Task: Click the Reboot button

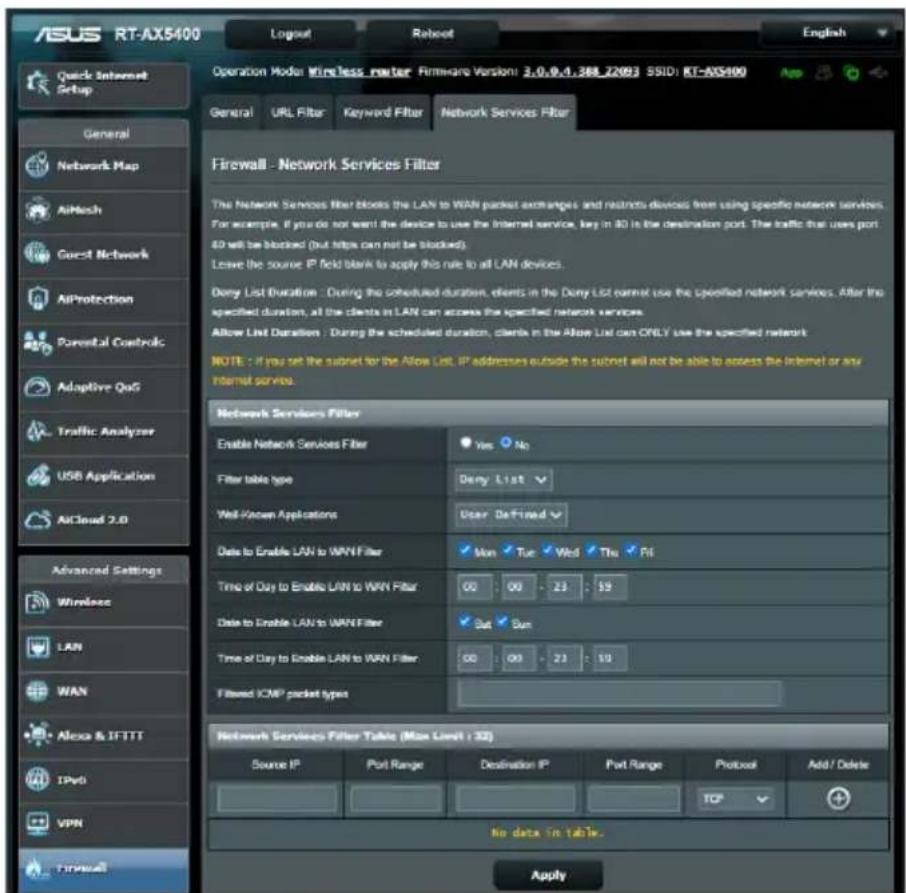Action: [x=432, y=34]
